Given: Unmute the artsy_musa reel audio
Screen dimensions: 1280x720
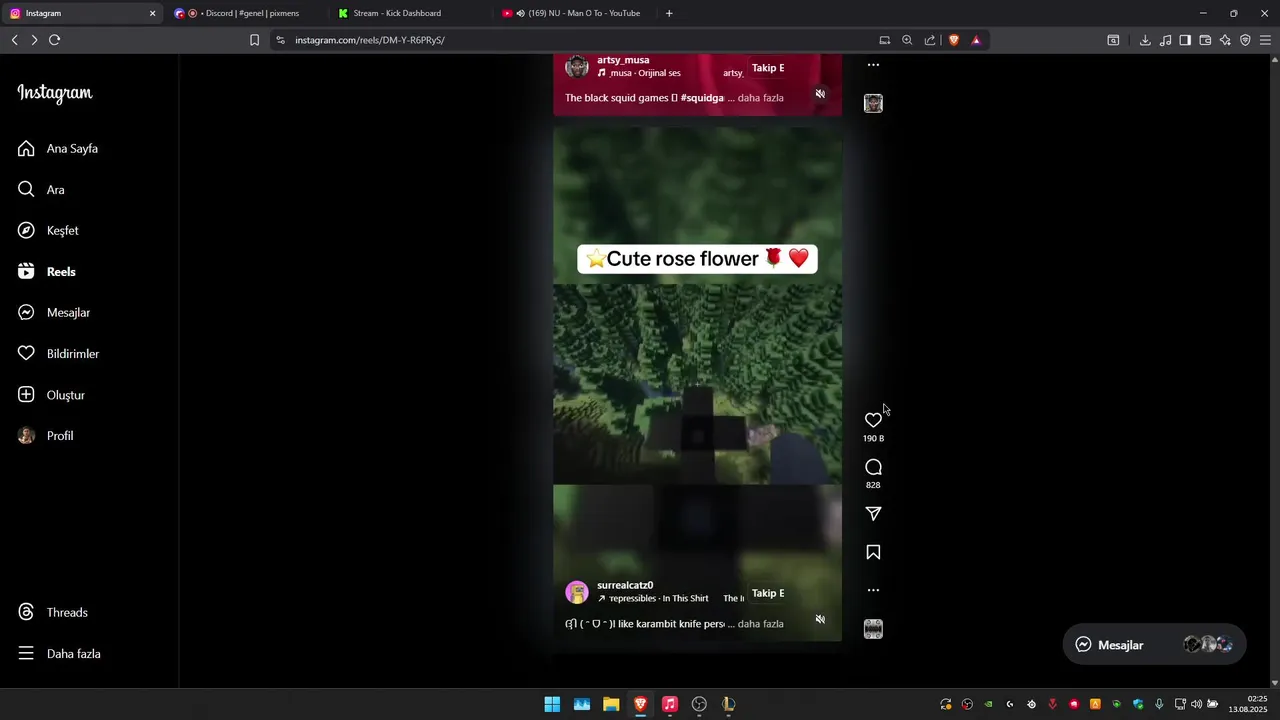Looking at the screenshot, I should (x=820, y=94).
